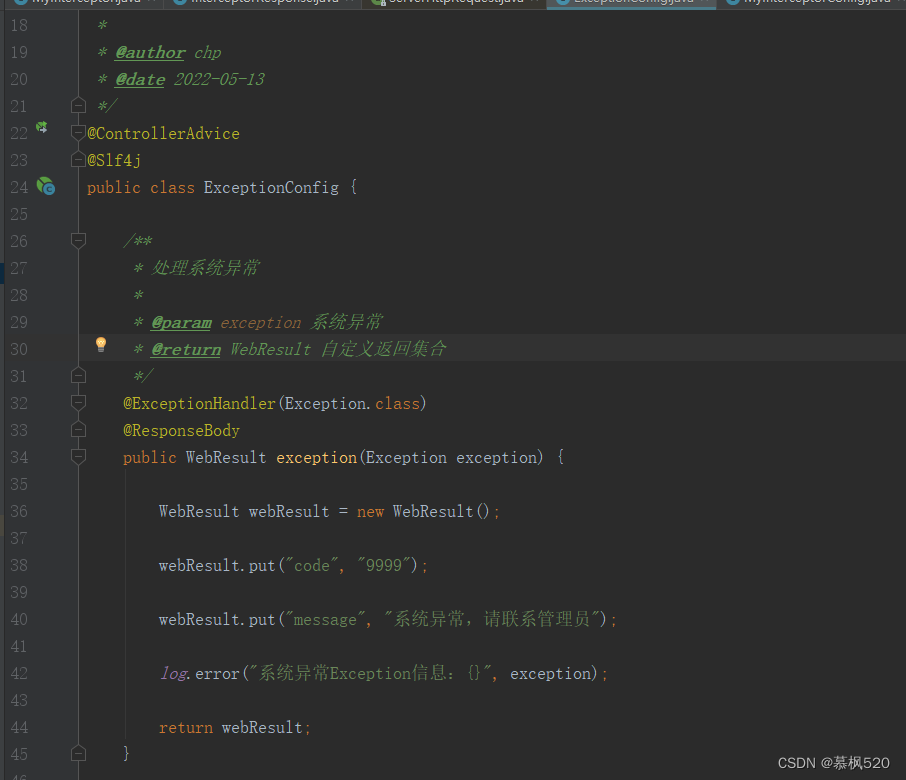Image resolution: width=906 pixels, height=780 pixels.
Task: Collapse the Javadoc block ending on line 21
Action: 78,106
